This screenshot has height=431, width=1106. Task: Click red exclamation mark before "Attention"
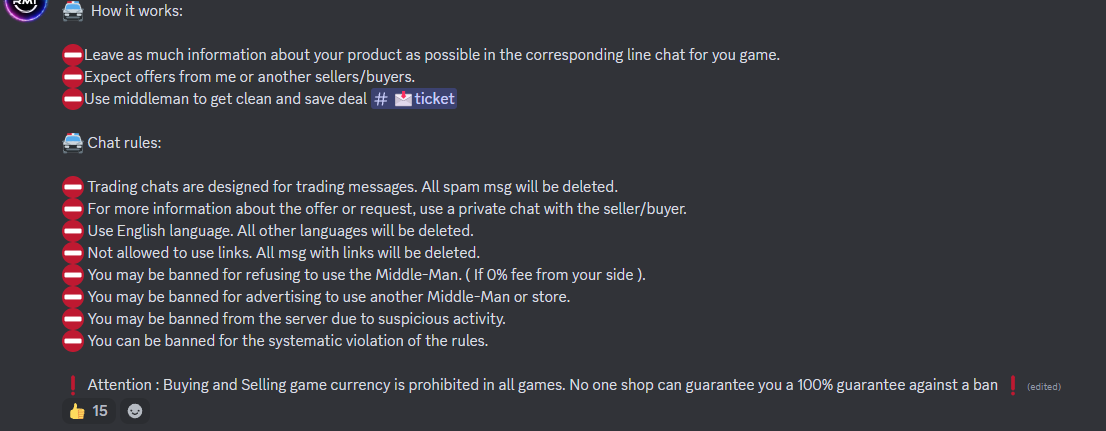pos(73,385)
